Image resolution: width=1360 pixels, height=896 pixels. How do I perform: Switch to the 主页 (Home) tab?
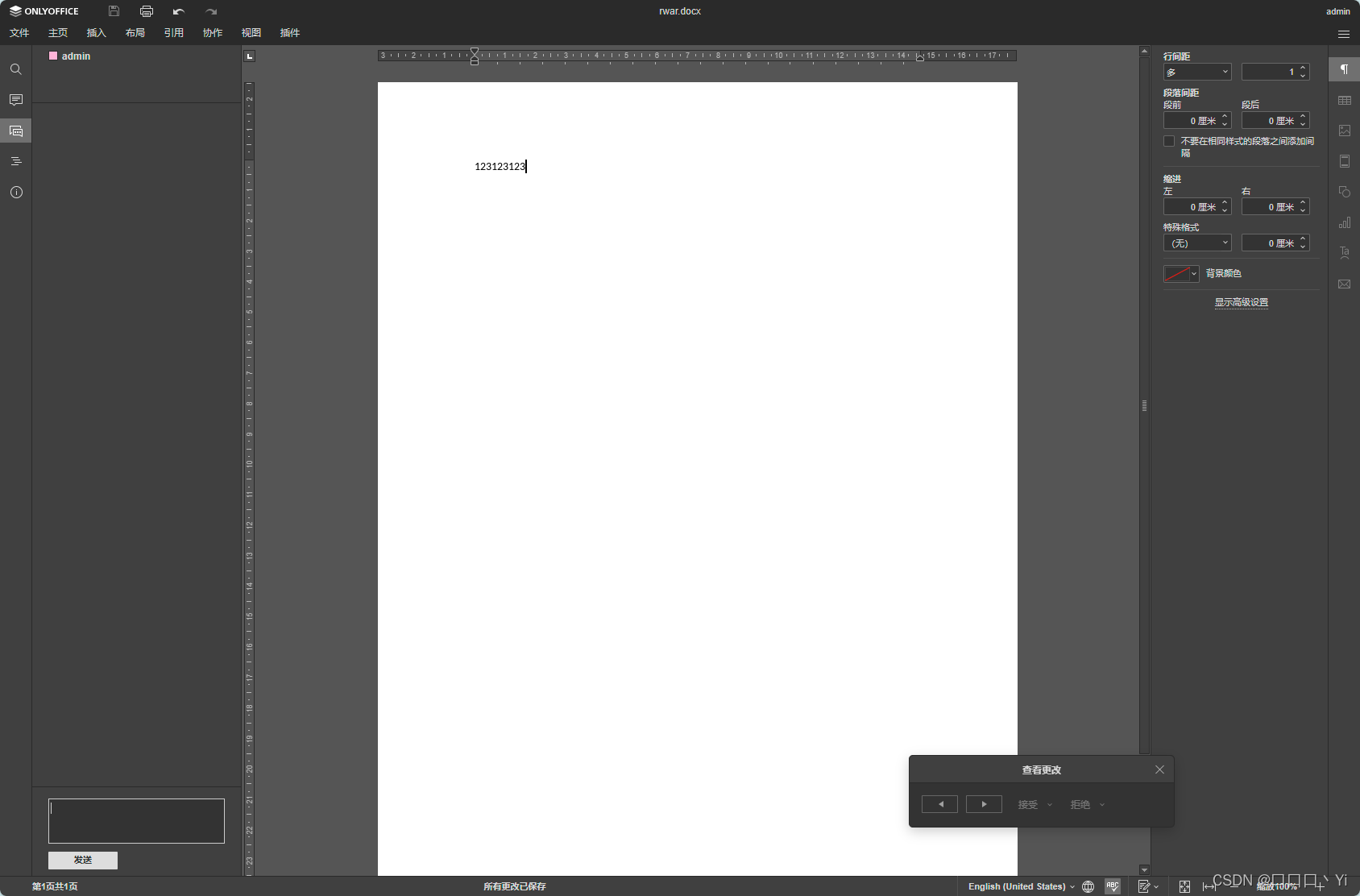tap(58, 33)
